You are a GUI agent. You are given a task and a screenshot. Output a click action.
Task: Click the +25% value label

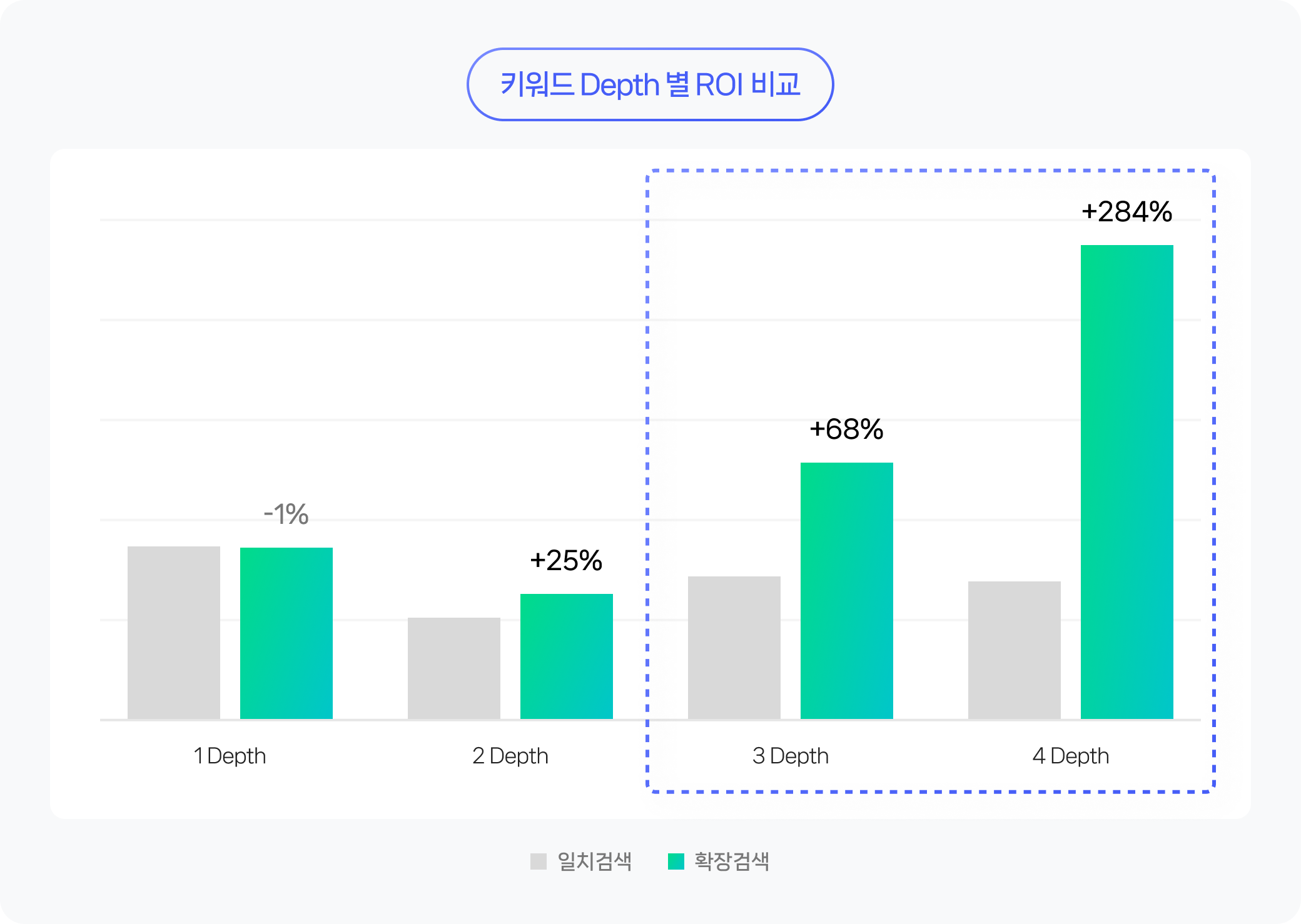pos(566,561)
